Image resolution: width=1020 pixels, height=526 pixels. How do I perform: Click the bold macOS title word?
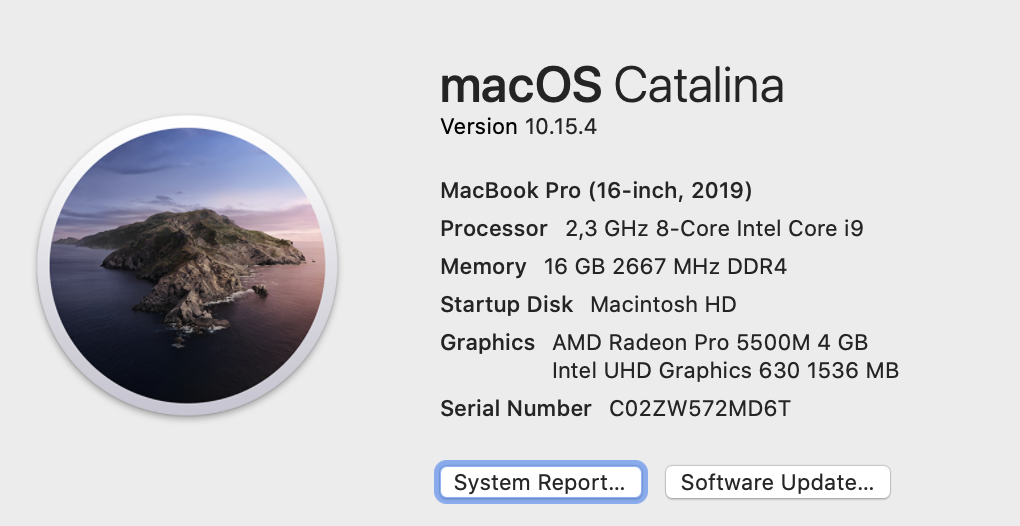(521, 85)
